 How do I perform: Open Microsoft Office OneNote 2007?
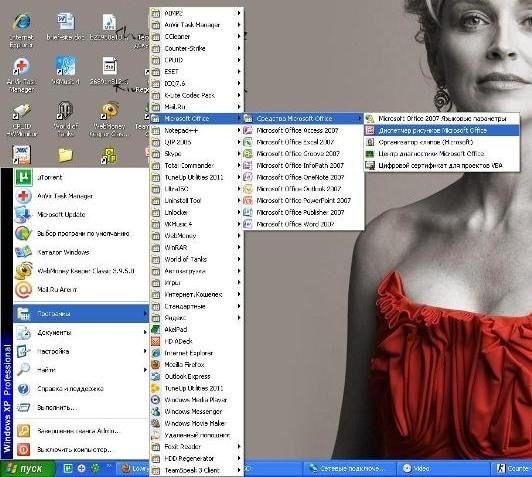303,177
